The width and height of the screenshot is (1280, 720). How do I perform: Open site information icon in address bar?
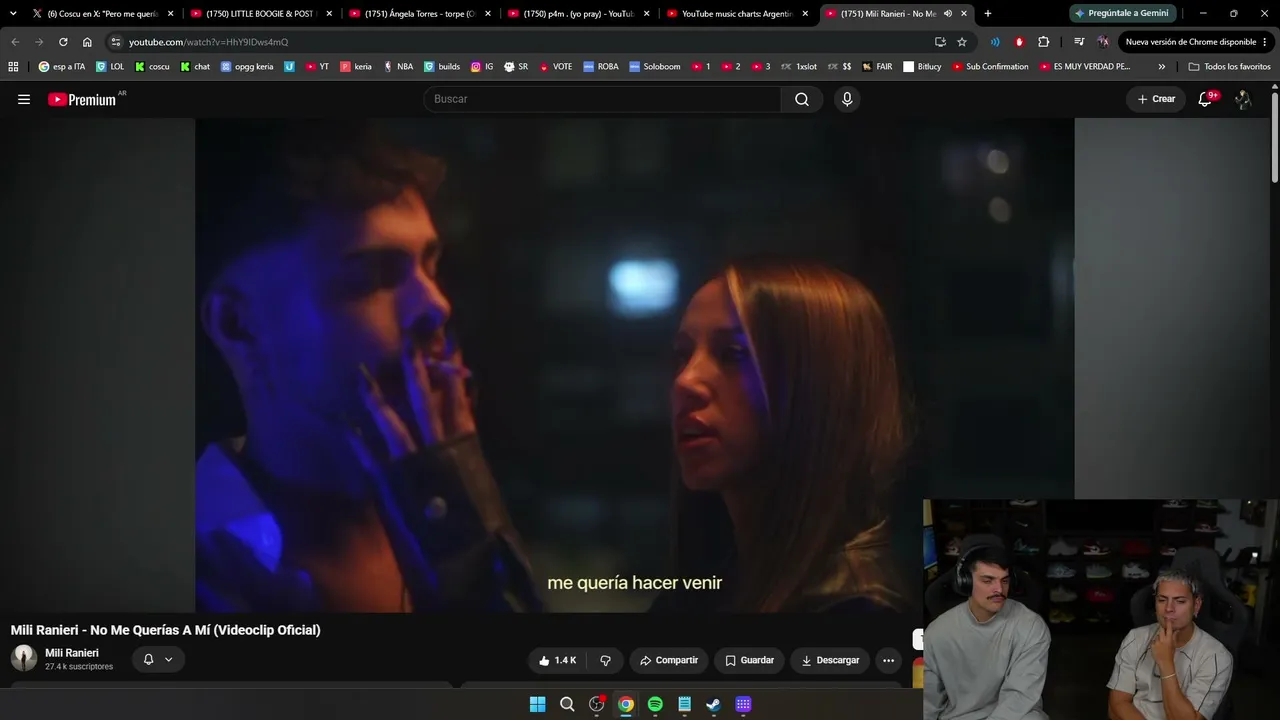[116, 42]
